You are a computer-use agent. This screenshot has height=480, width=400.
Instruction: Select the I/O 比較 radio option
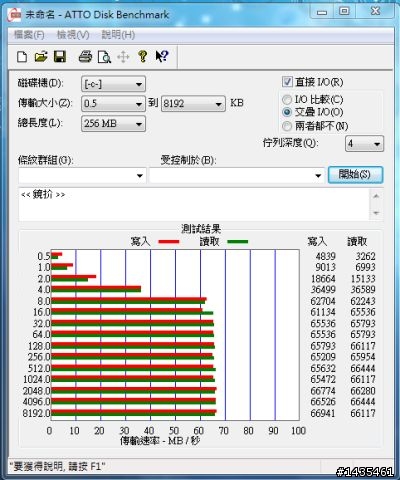(x=287, y=100)
